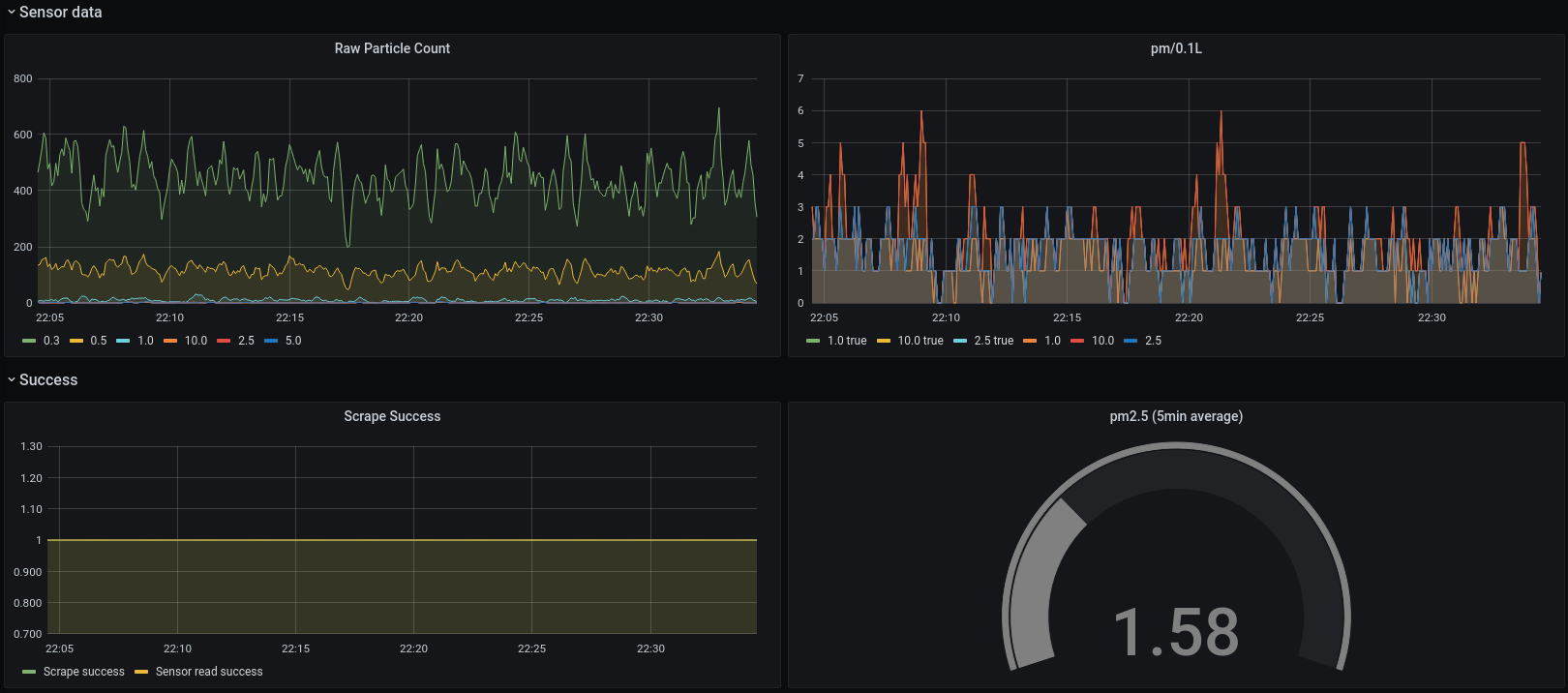Click the light blue swatch for 1.0 in Raw Particle Count
This screenshot has height=693, width=1568.
(x=123, y=341)
